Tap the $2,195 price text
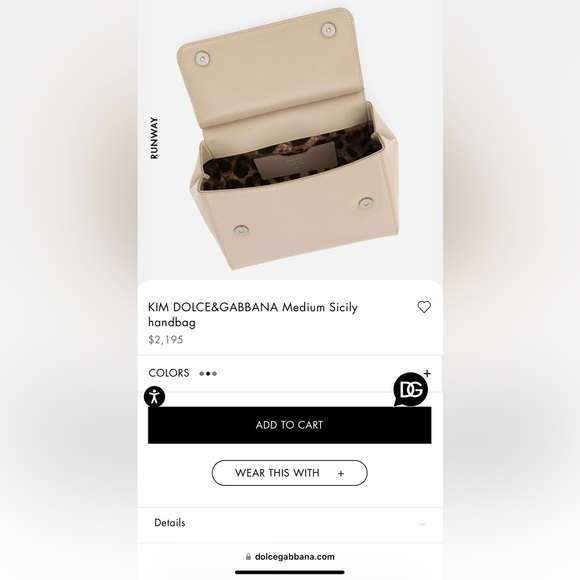 (166, 340)
